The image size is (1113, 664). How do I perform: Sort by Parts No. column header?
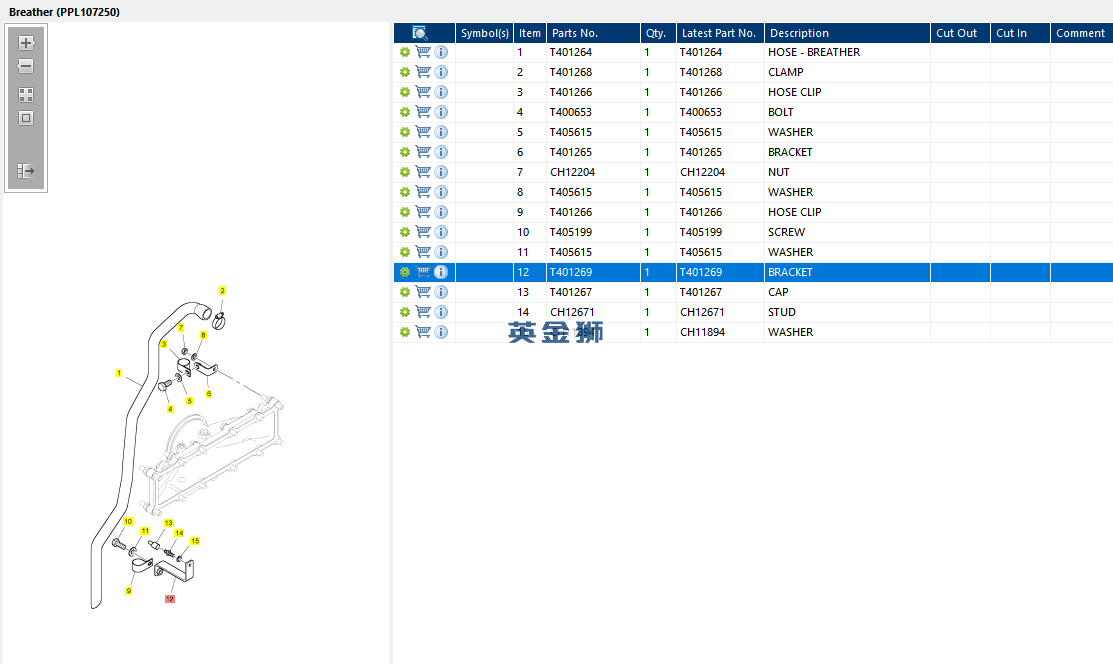tap(593, 33)
